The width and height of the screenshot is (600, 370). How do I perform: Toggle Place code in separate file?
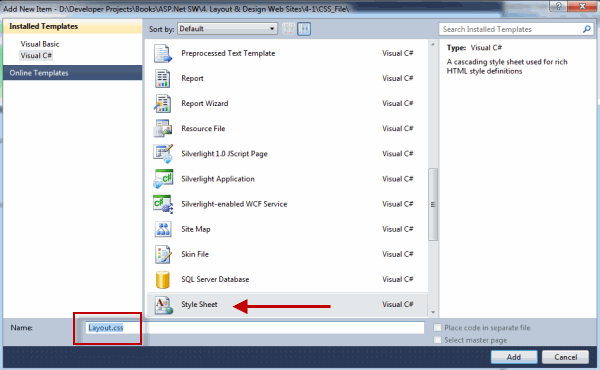pos(437,328)
